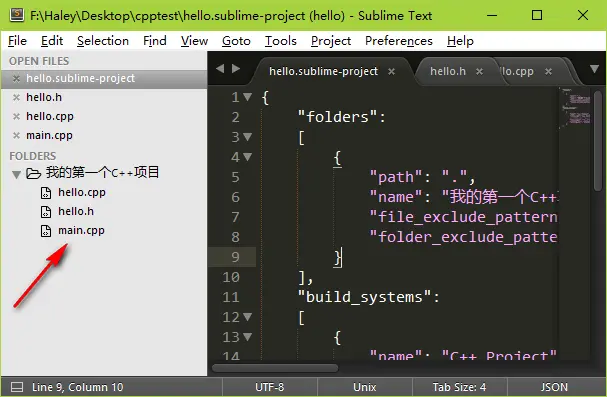Click Sublime Text app icon in title bar

(17, 15)
